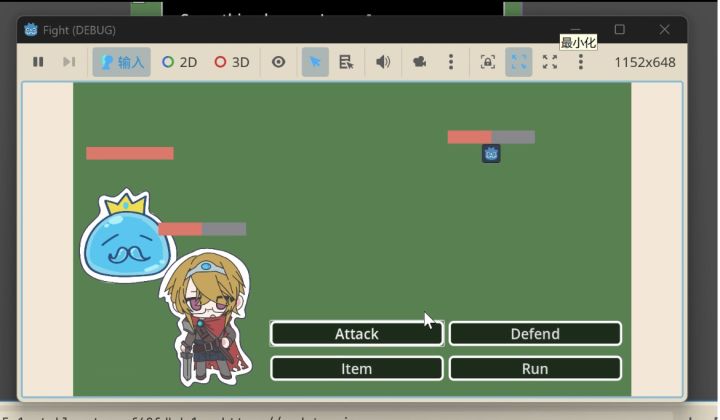
Task: Toggle selection visibility eye icon
Action: (x=278, y=62)
